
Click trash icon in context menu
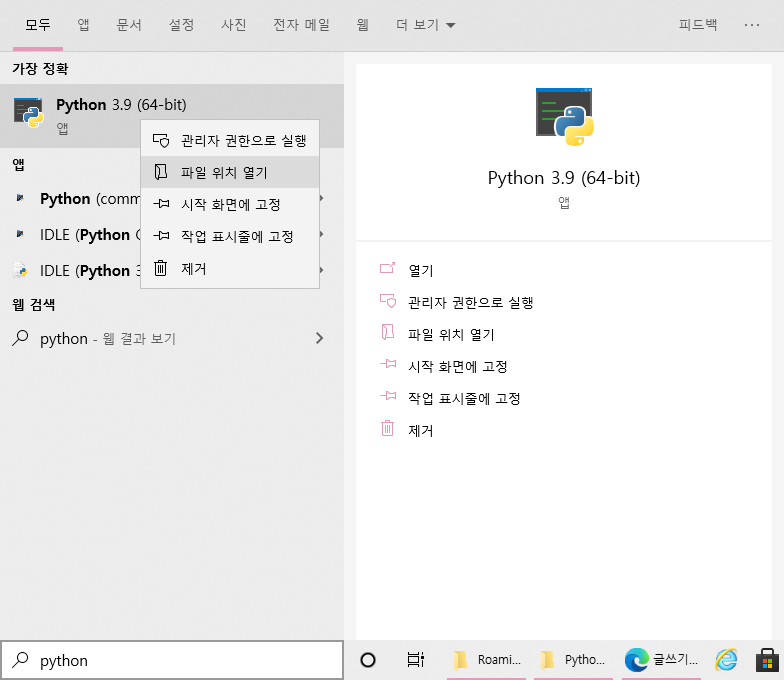[x=160, y=268]
